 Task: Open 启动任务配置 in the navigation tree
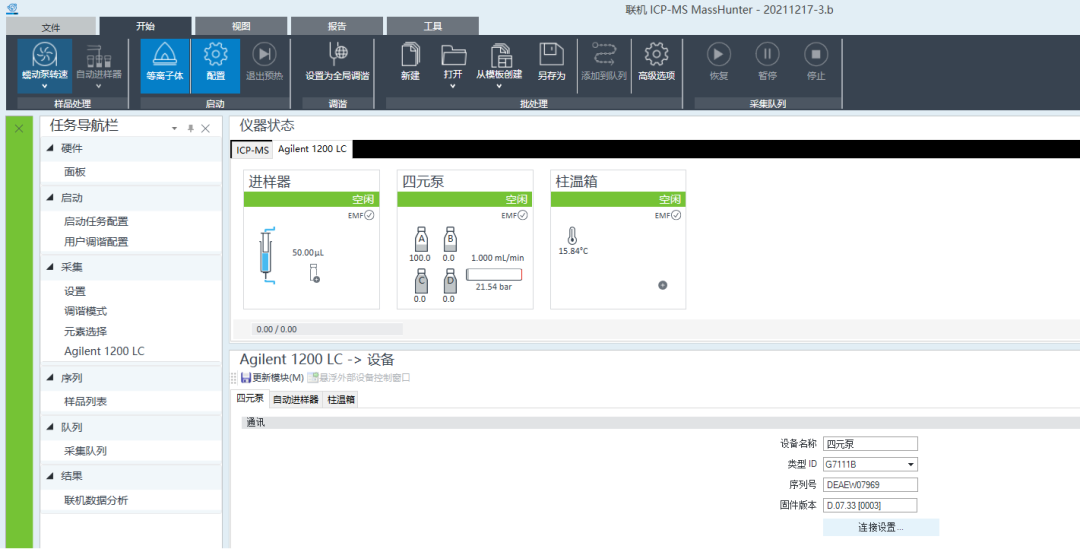tap(96, 221)
